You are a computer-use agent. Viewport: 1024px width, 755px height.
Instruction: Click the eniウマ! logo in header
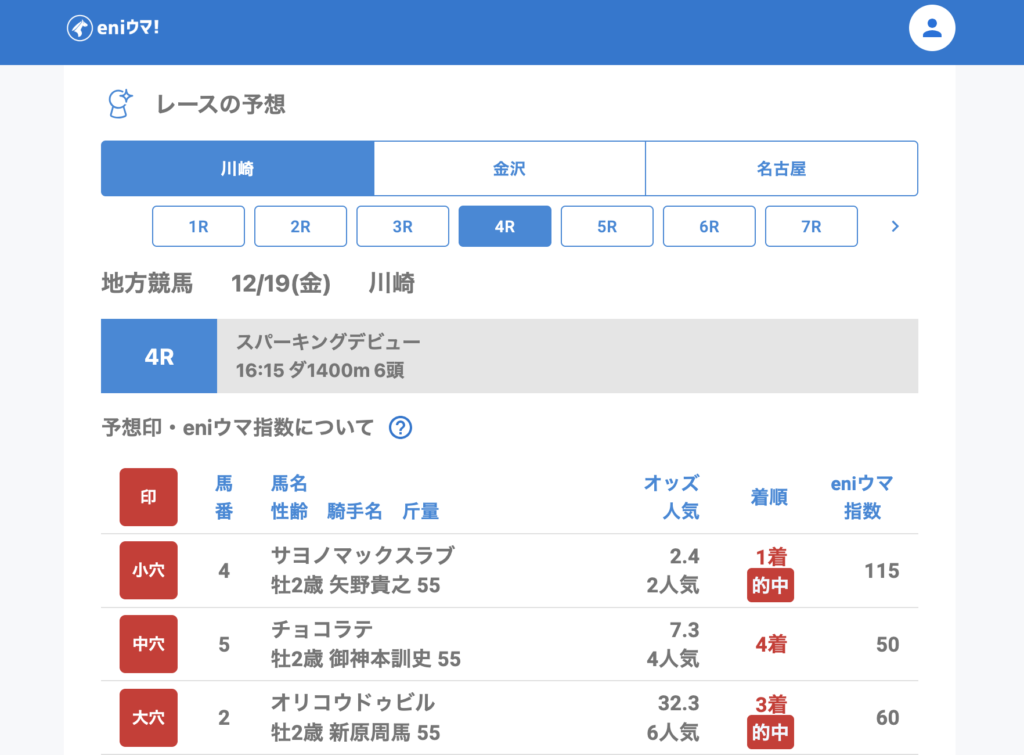pos(113,28)
